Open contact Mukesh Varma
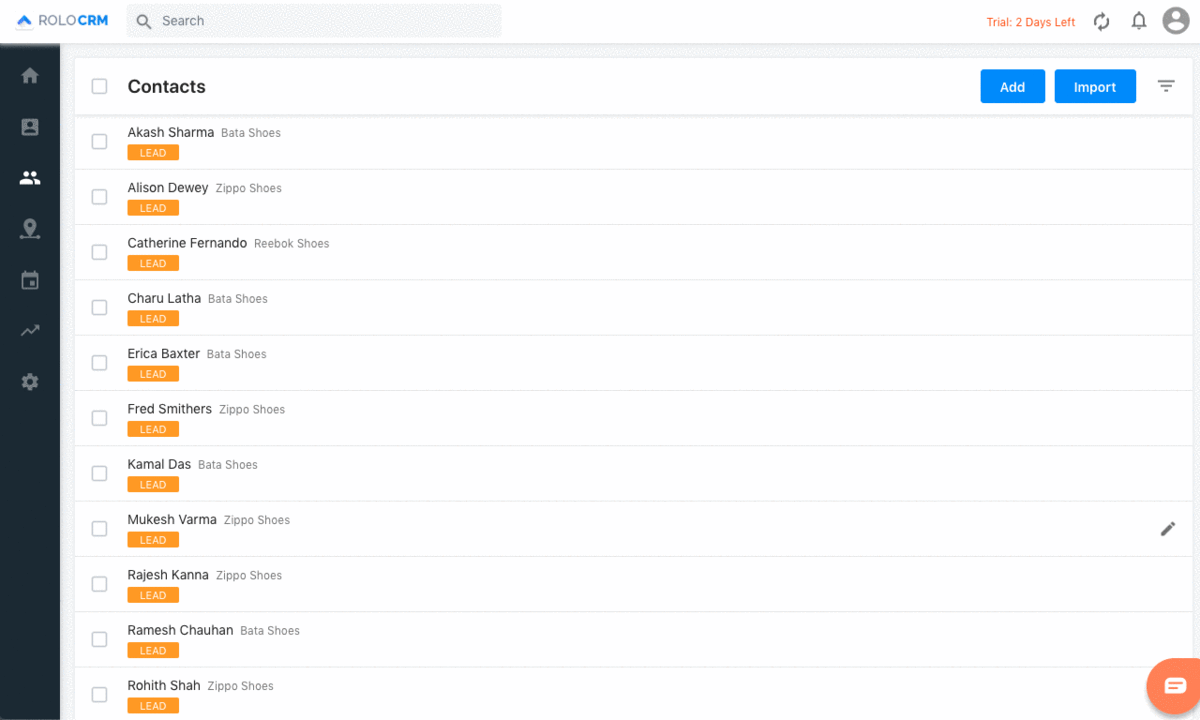This screenshot has height=720, width=1200. 172,519
